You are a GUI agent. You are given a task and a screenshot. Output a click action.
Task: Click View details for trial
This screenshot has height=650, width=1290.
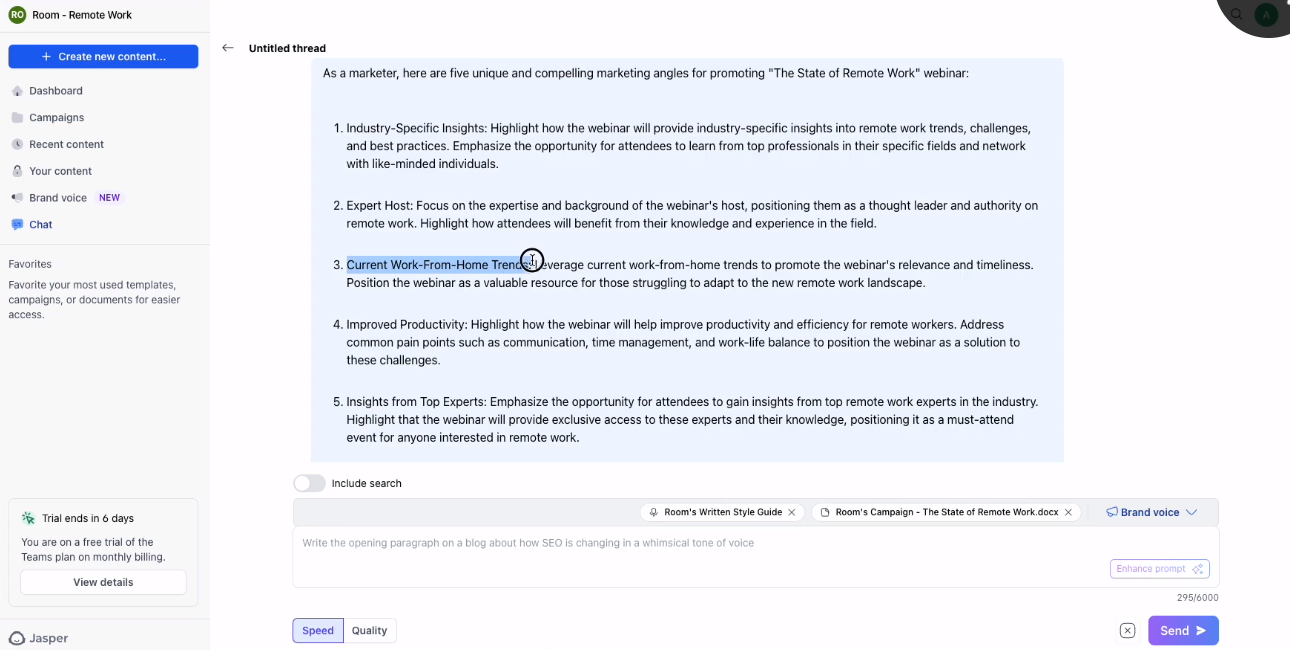[x=103, y=582]
